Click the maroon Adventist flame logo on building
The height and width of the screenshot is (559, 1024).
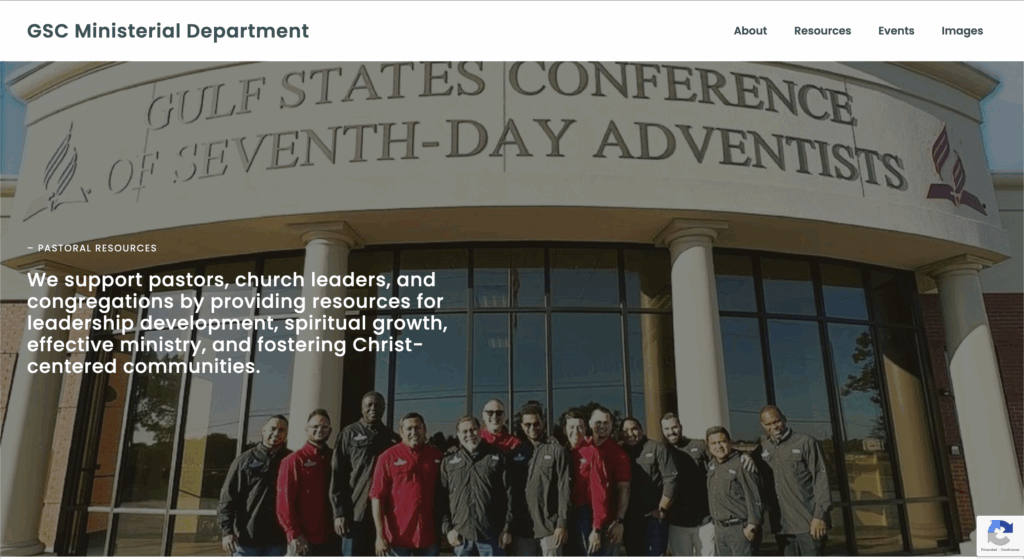tap(954, 171)
